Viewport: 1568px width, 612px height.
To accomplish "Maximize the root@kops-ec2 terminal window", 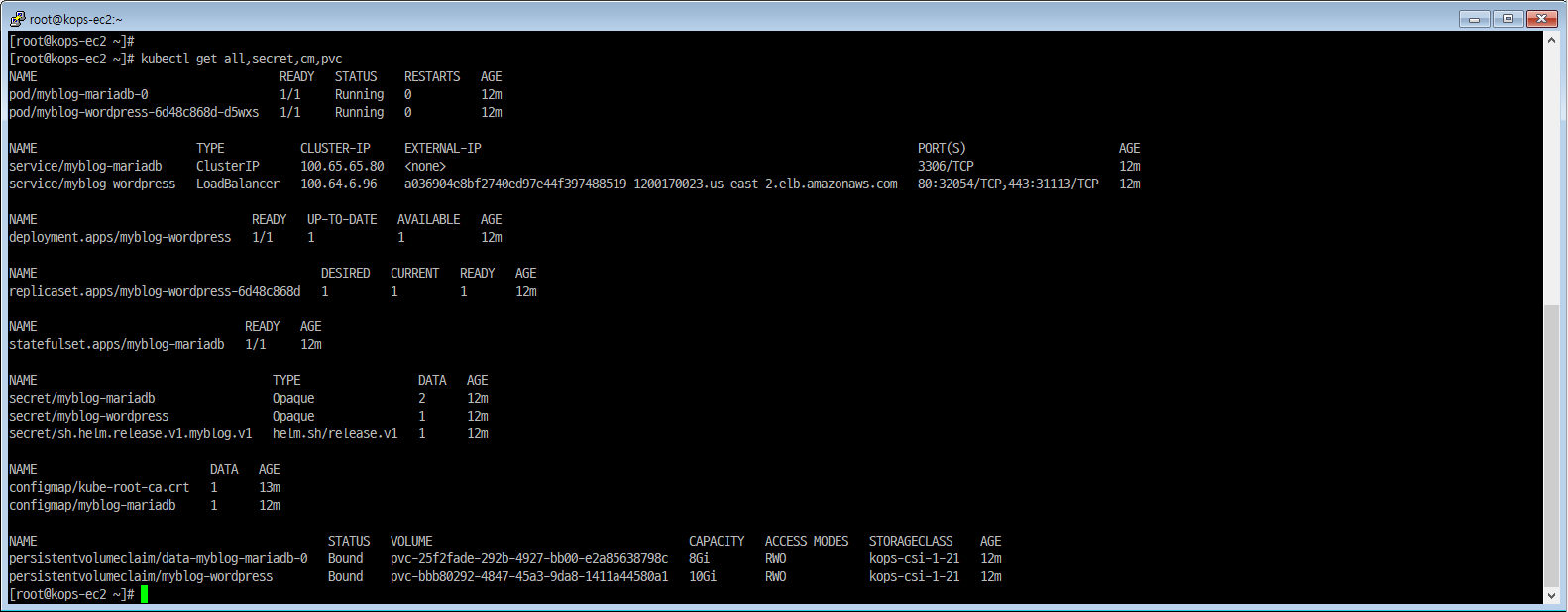I will pos(1508,18).
